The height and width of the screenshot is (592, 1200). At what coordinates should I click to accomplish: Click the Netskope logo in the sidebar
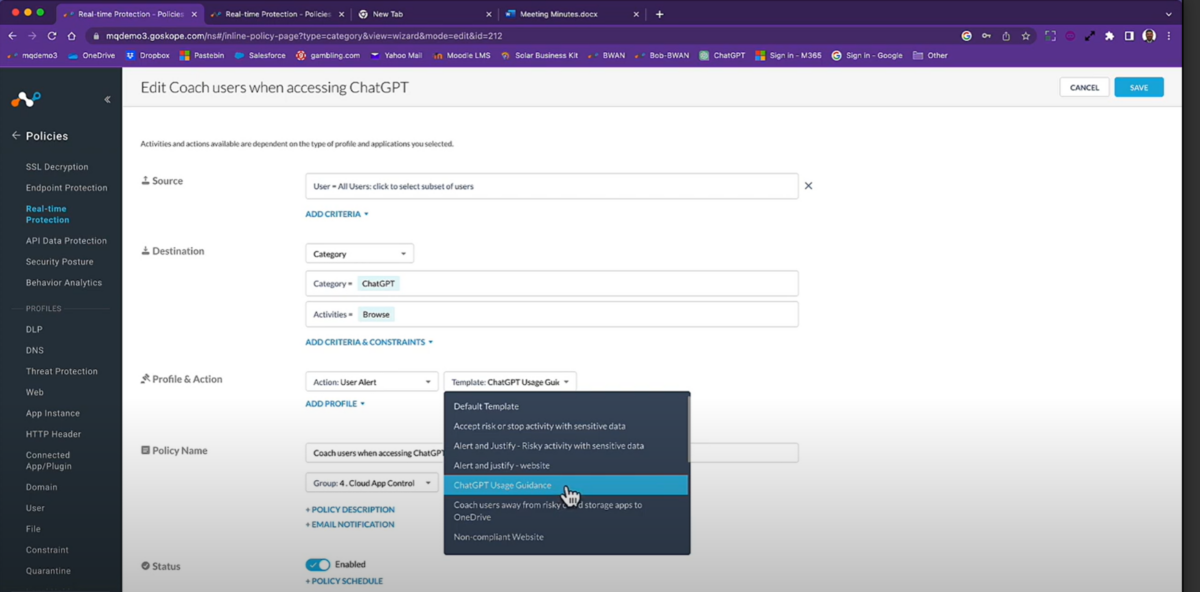click(x=24, y=100)
